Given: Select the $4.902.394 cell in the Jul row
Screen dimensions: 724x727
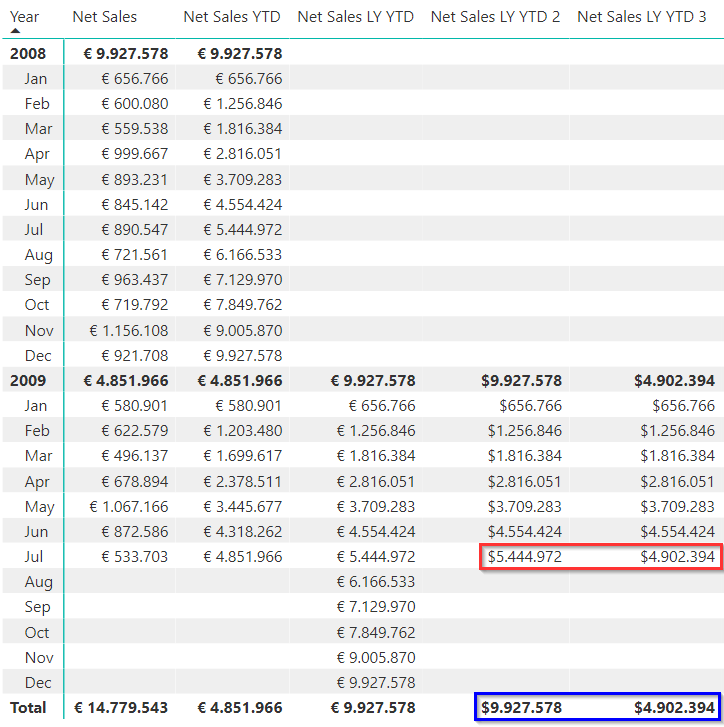Looking at the screenshot, I should pos(677,556).
